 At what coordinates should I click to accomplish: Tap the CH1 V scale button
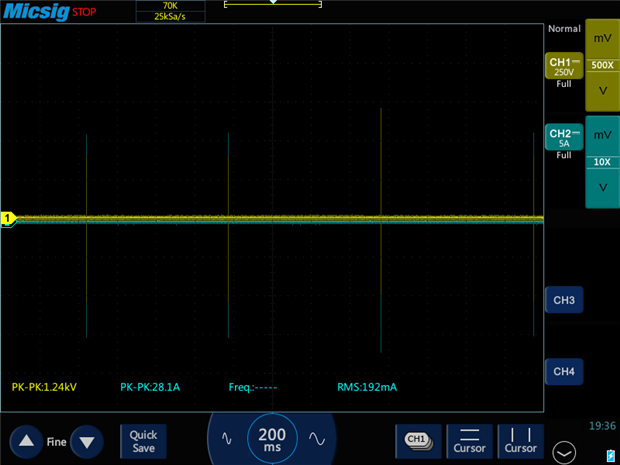602,91
